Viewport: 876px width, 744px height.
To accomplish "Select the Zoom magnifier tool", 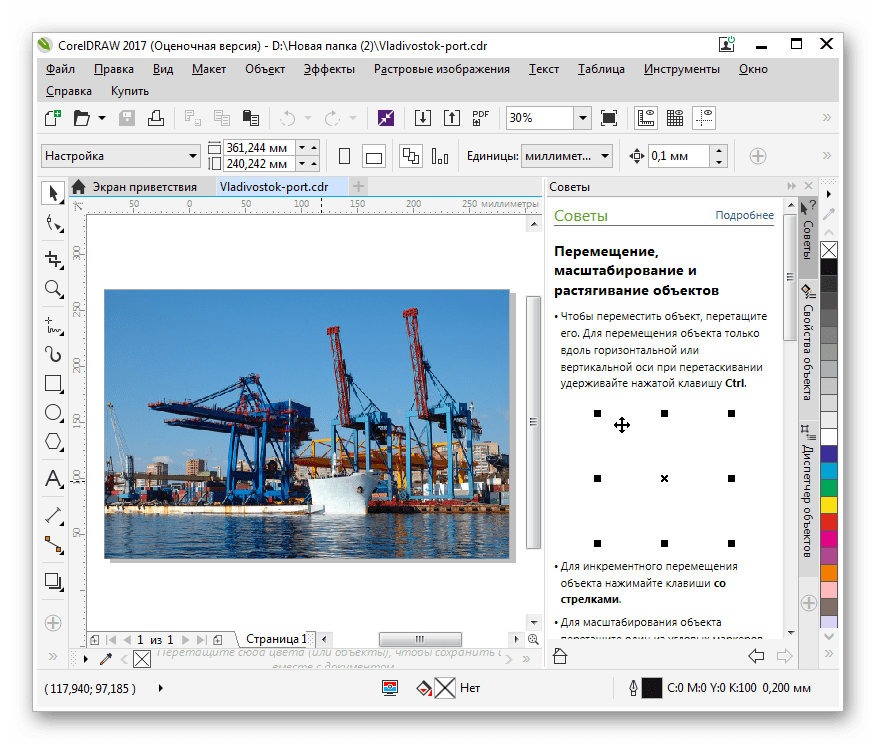I will tap(54, 290).
